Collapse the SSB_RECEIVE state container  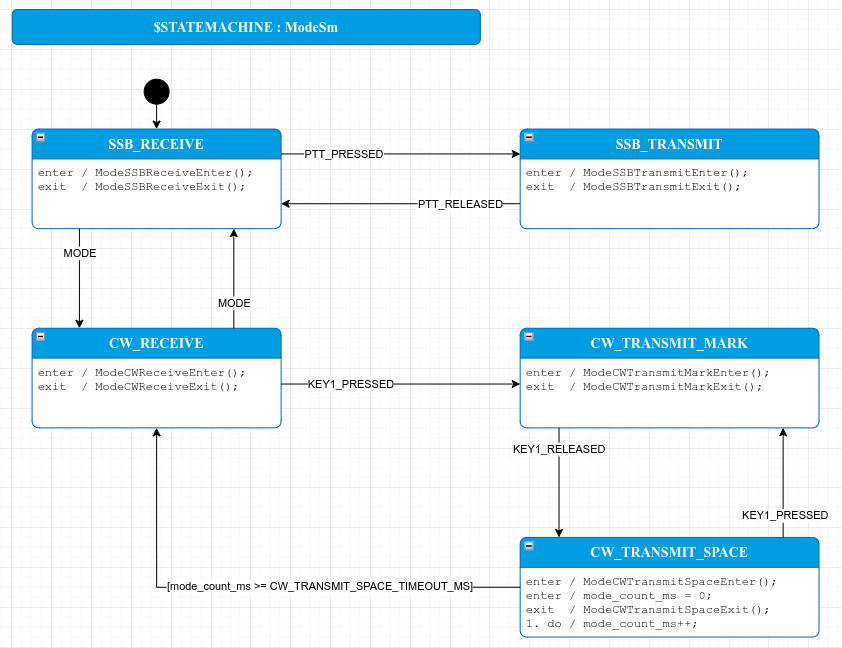tap(41, 137)
